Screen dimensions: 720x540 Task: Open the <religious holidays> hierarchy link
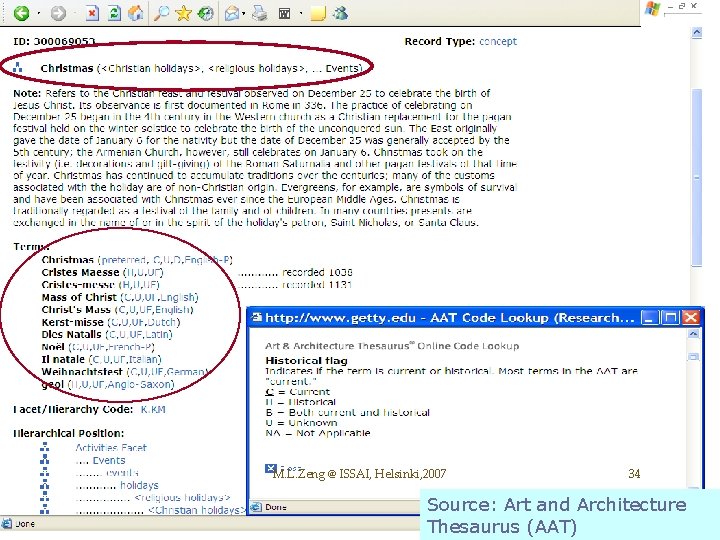[182, 497]
